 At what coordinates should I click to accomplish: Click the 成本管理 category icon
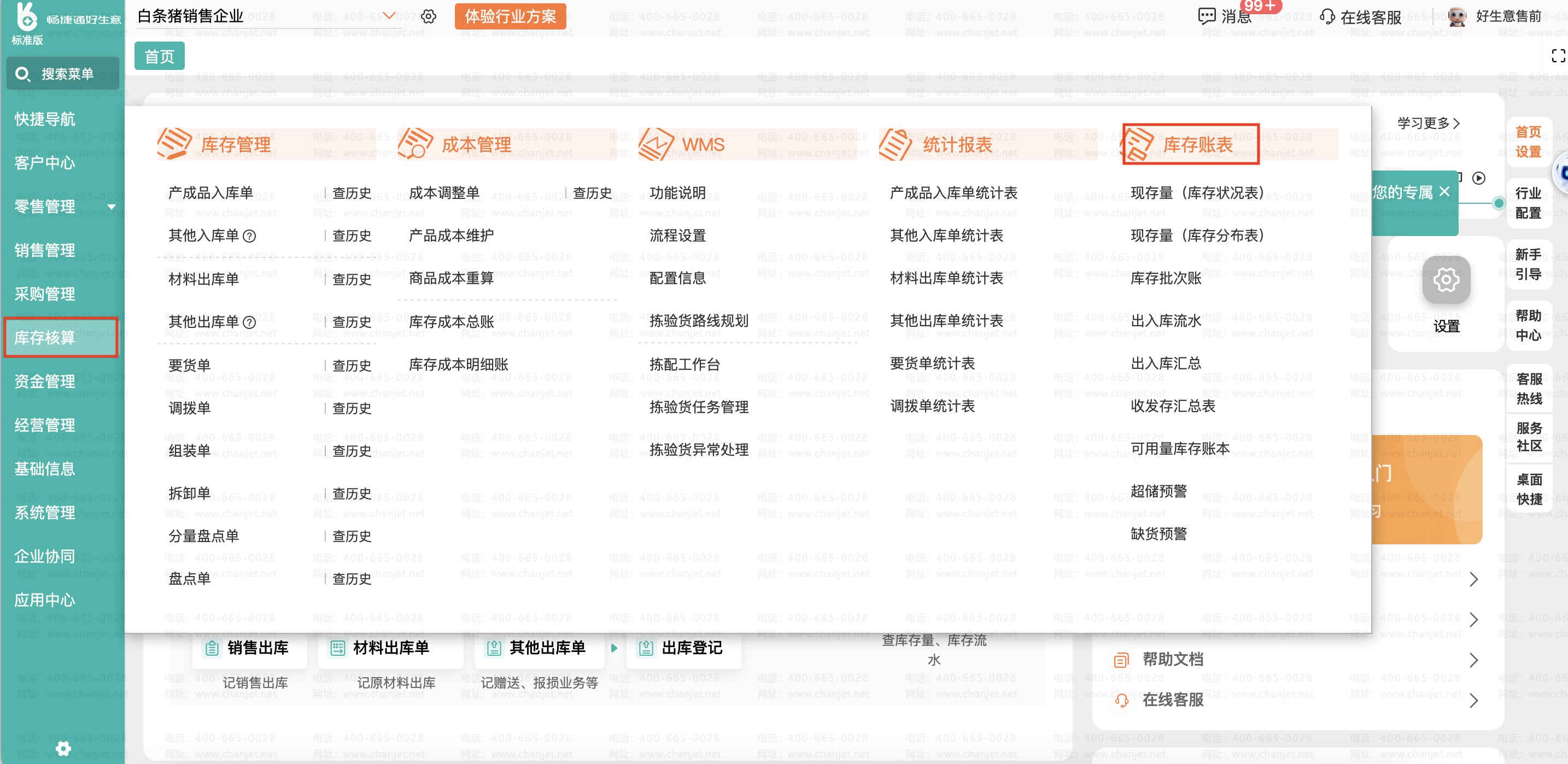[414, 144]
